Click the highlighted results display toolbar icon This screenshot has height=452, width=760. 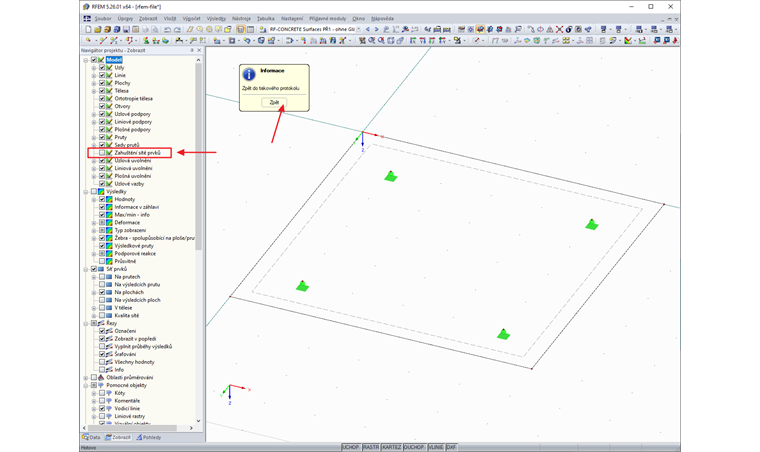click(x=480, y=30)
